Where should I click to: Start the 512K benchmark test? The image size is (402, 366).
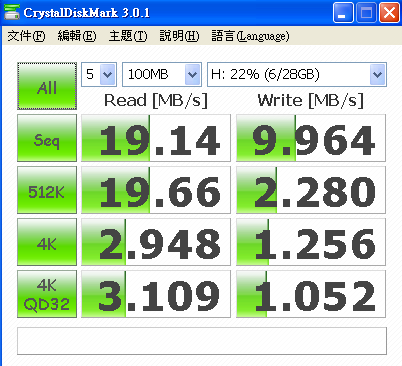tap(47, 190)
